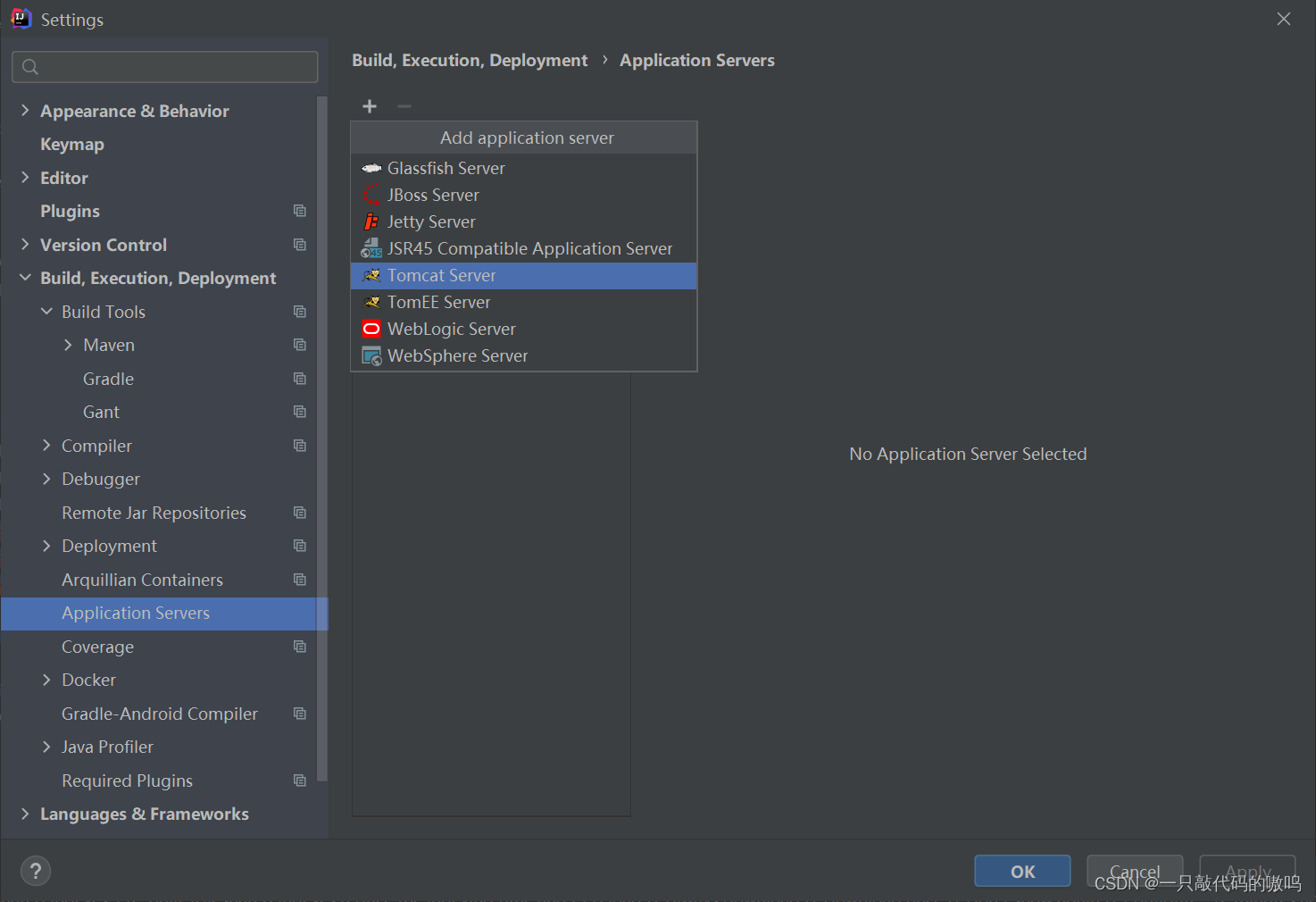Expand the Editor section
This screenshot has width=1316, height=902.
pyautogui.click(x=25, y=178)
